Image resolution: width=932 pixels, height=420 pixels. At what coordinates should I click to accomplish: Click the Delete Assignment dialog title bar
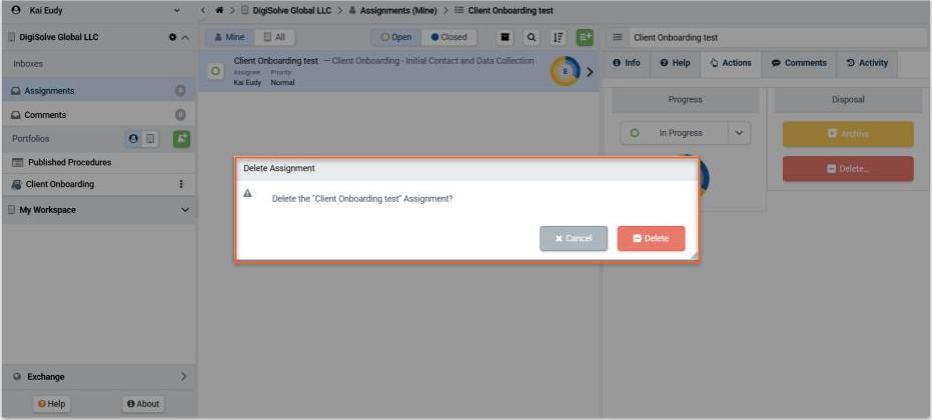coord(467,169)
